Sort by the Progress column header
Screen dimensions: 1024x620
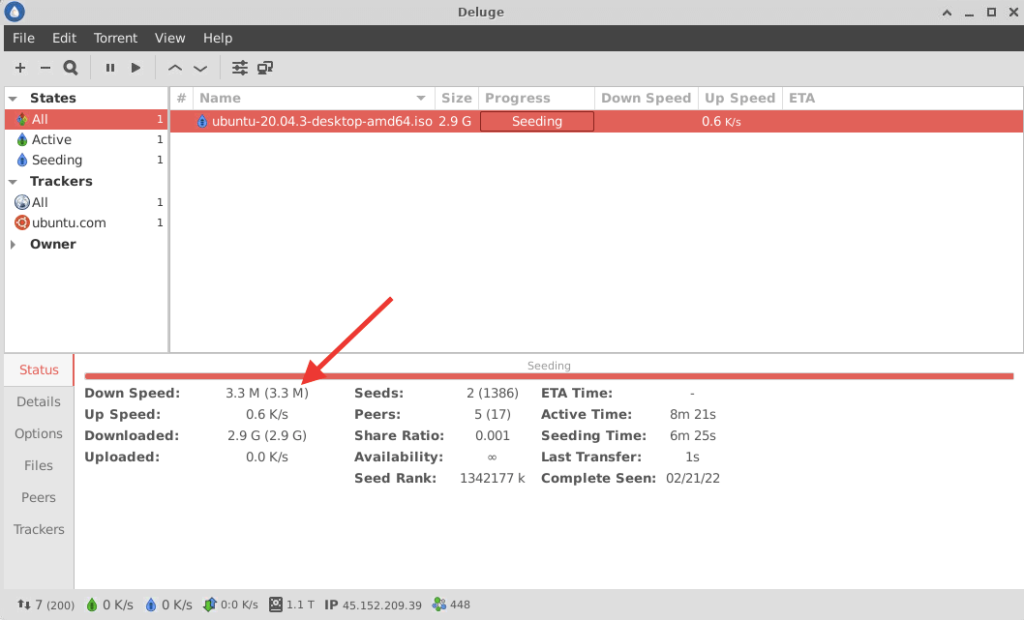536,99
